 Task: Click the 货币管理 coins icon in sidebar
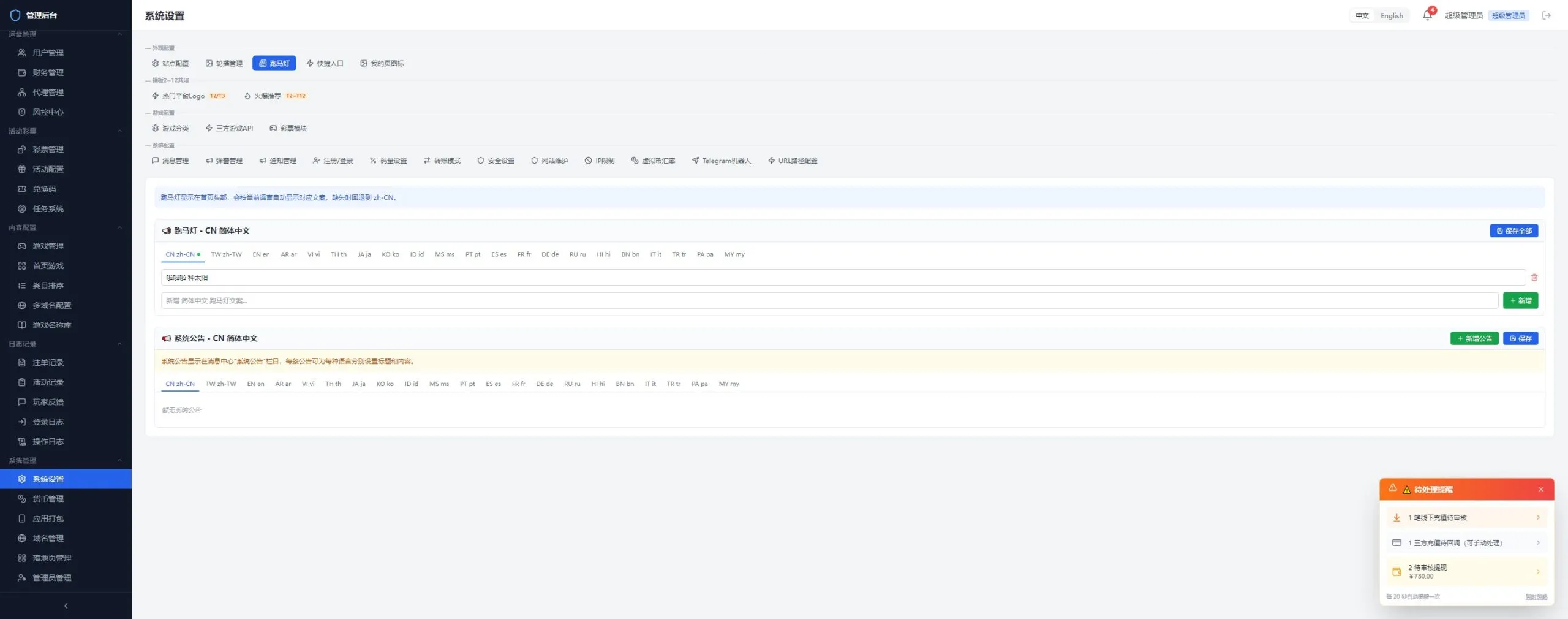click(x=22, y=499)
